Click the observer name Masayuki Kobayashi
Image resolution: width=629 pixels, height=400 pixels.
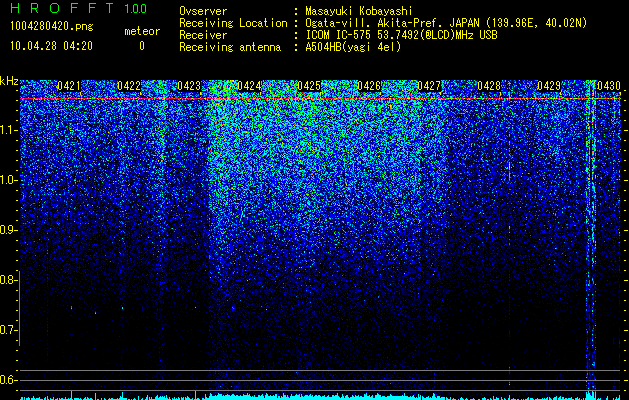[359, 12]
